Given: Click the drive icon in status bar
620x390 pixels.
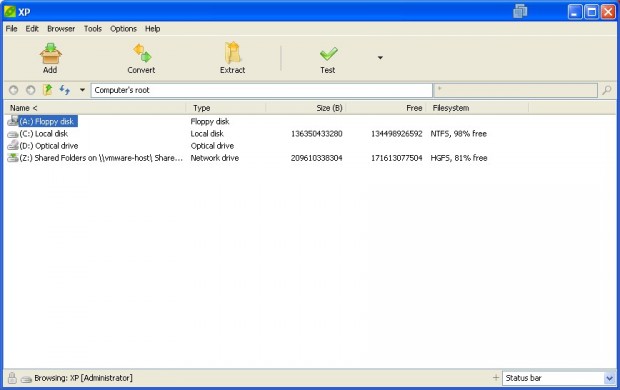Looking at the screenshot, I should pyautogui.click(x=26, y=379).
